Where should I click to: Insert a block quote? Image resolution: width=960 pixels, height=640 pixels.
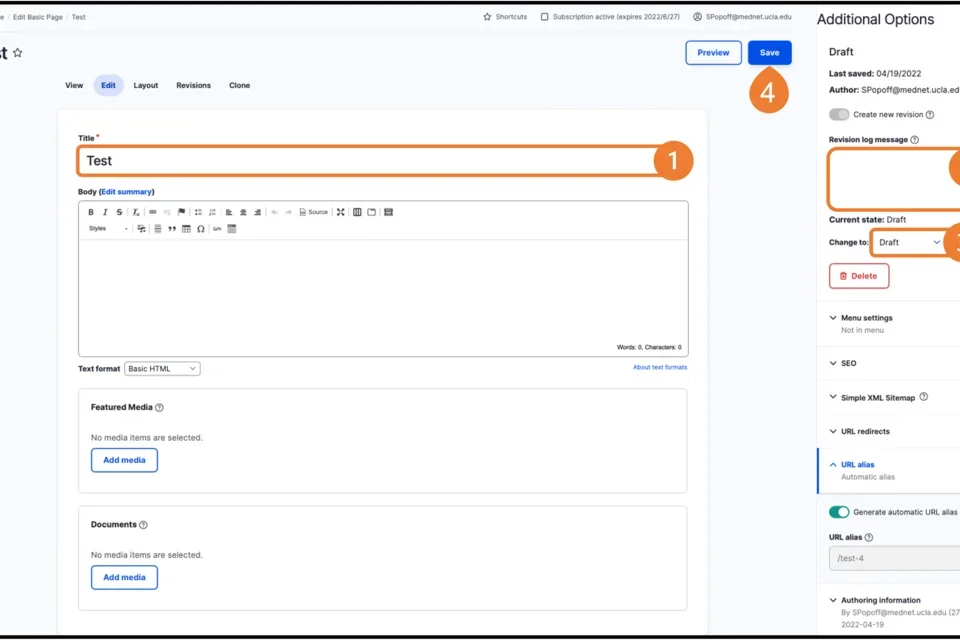(171, 228)
